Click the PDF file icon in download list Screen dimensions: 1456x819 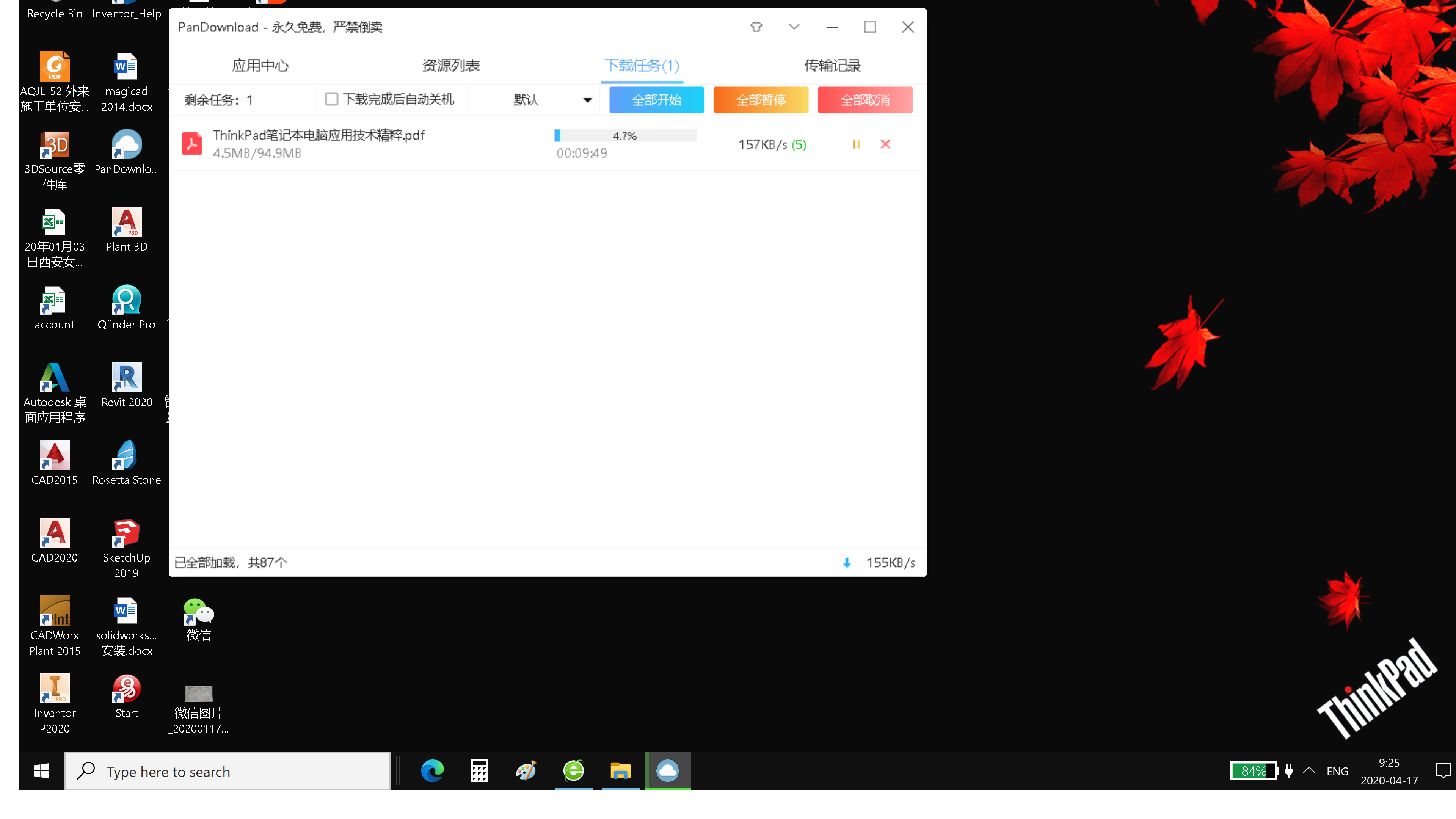coord(191,144)
